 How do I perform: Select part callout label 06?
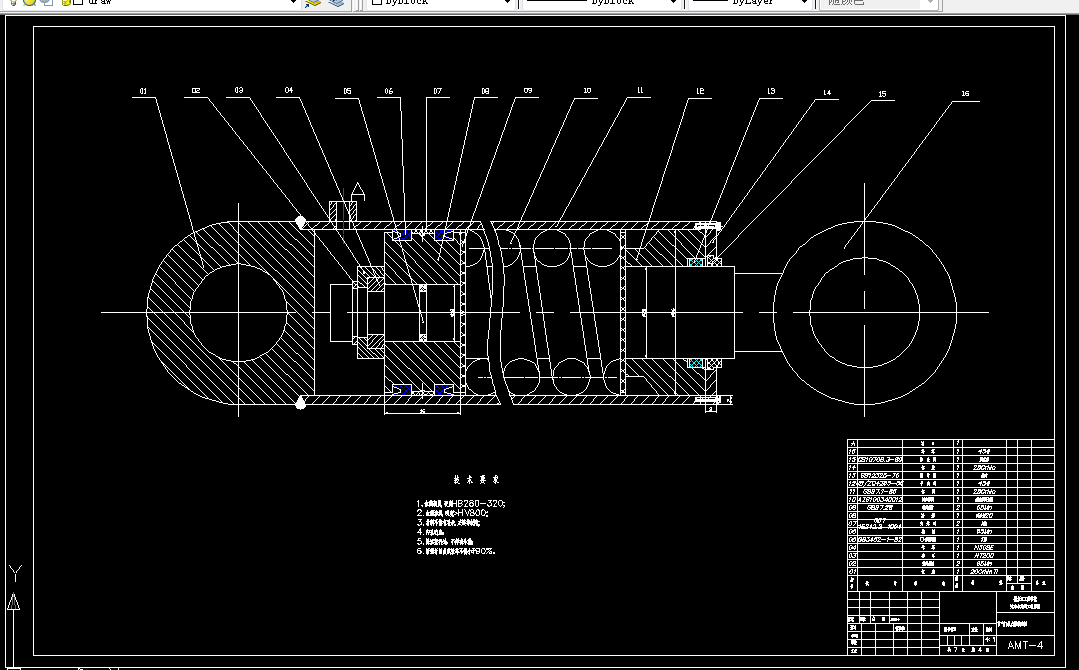[389, 91]
